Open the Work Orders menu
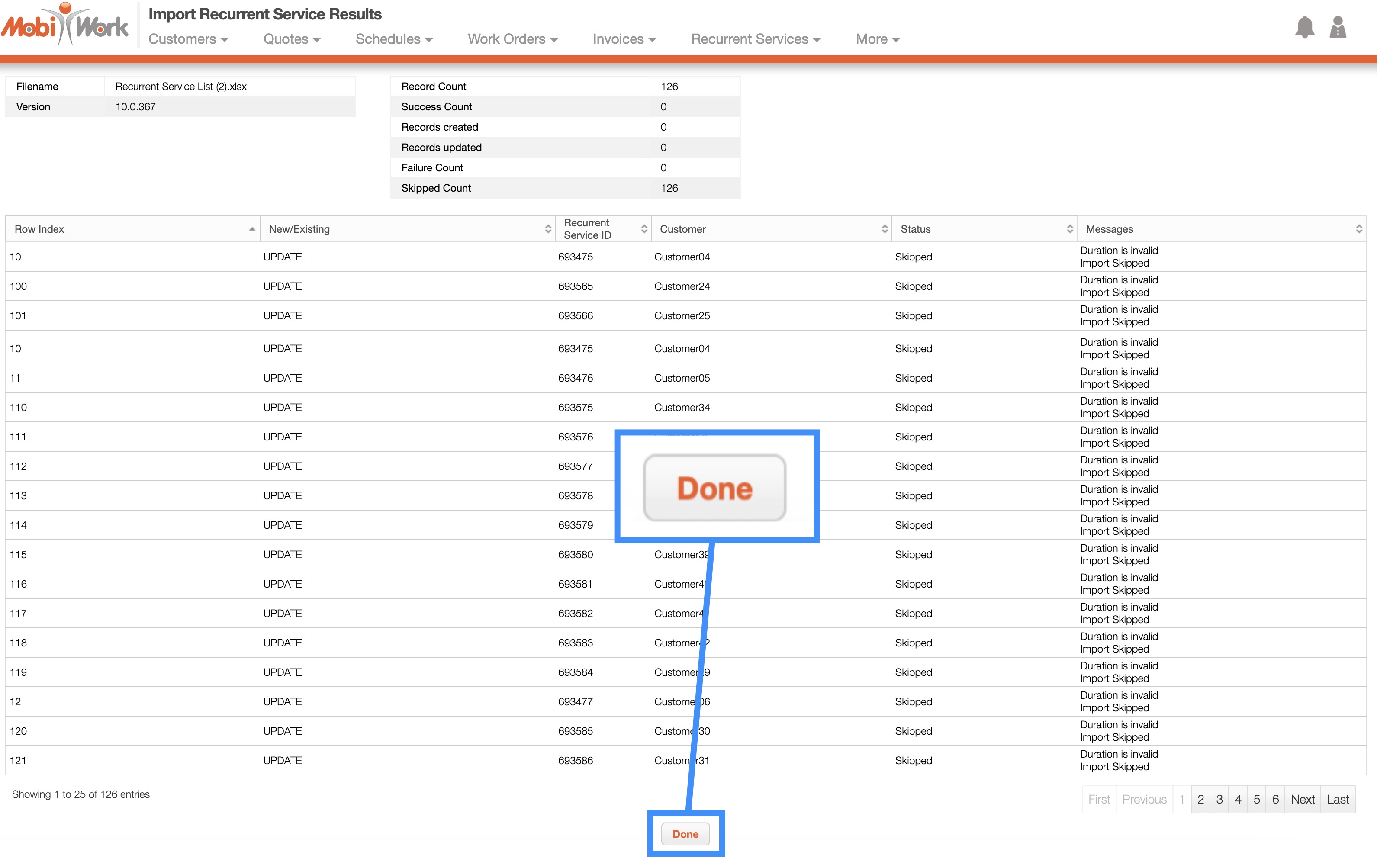Screen dimensions: 1377x868 512,39
